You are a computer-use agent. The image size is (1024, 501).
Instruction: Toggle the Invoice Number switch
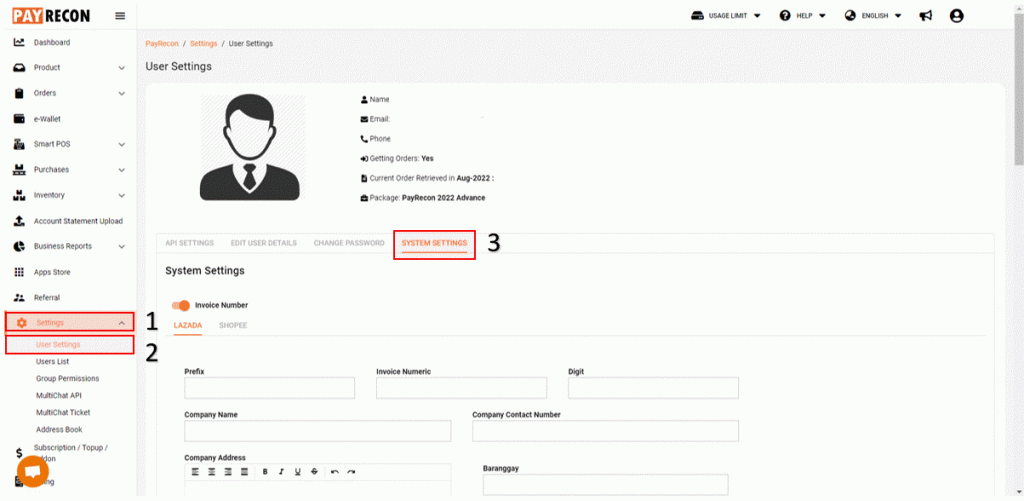click(181, 305)
